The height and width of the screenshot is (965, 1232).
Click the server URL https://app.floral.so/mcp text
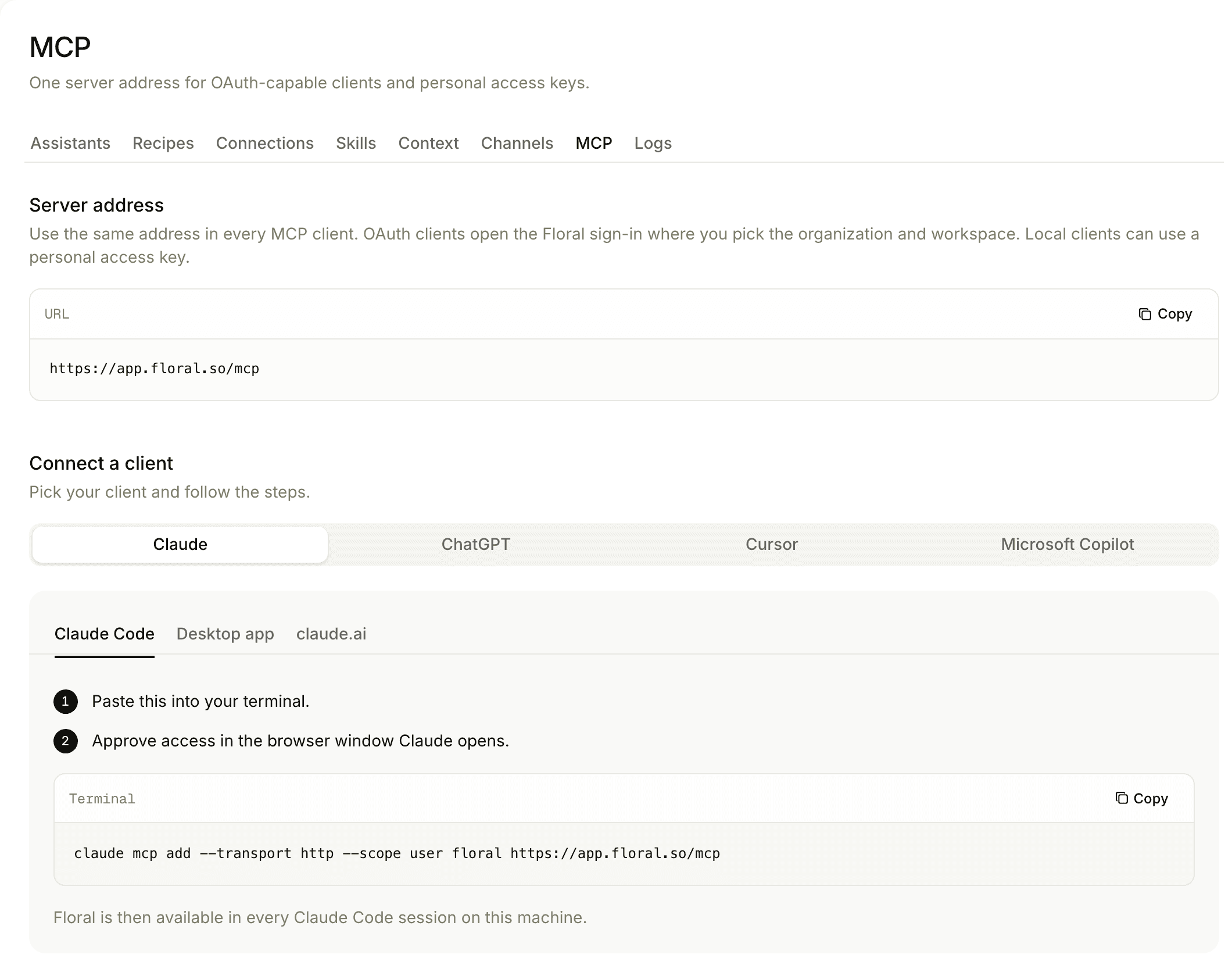pyautogui.click(x=154, y=369)
